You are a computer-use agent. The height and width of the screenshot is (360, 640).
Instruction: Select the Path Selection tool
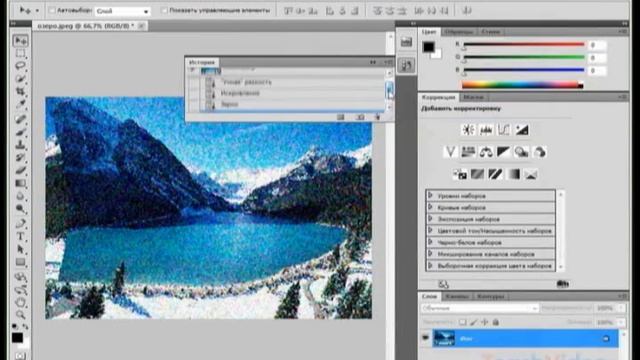tap(20, 249)
